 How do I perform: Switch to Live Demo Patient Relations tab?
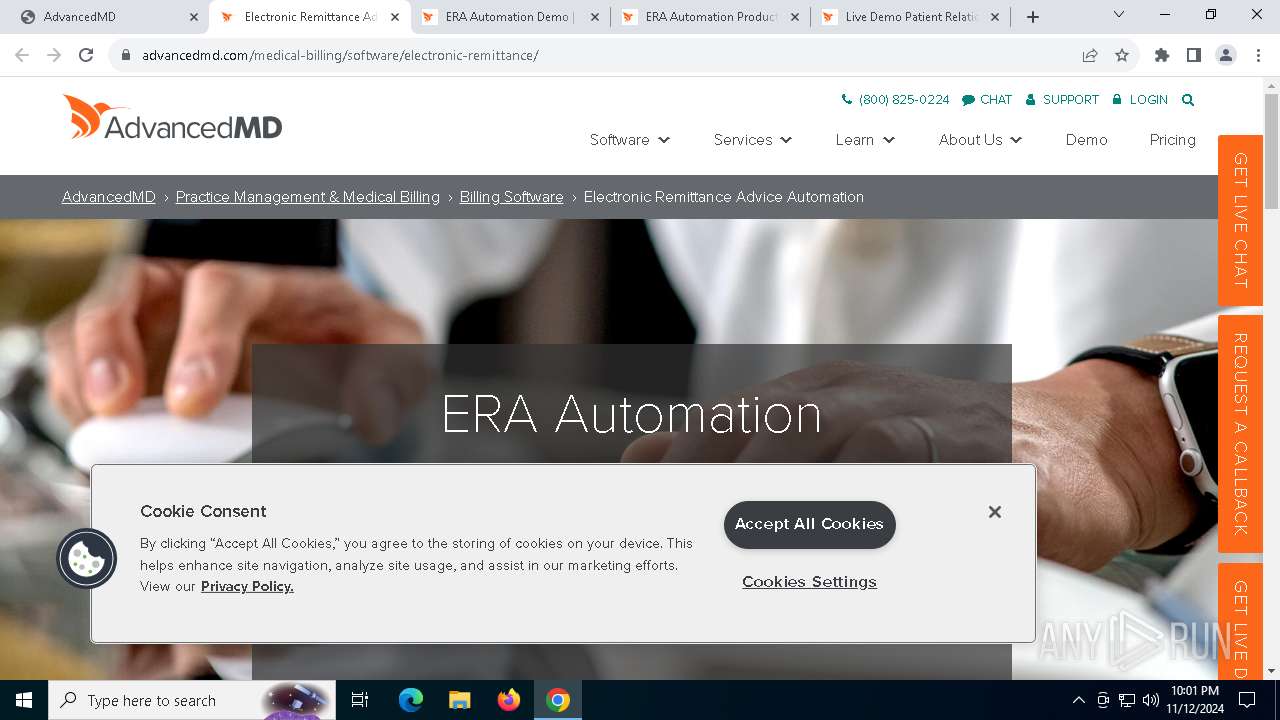[910, 17]
